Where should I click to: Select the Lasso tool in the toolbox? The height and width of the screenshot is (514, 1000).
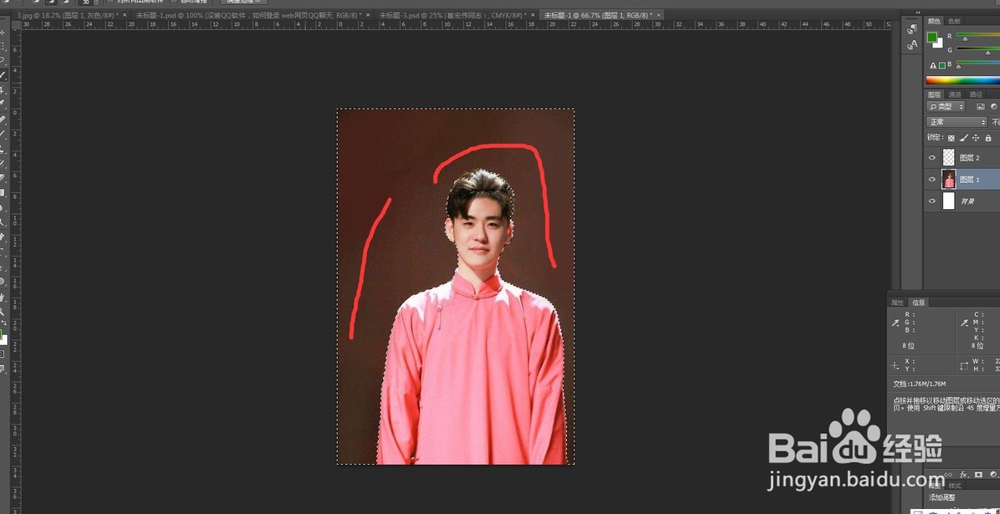3,61
